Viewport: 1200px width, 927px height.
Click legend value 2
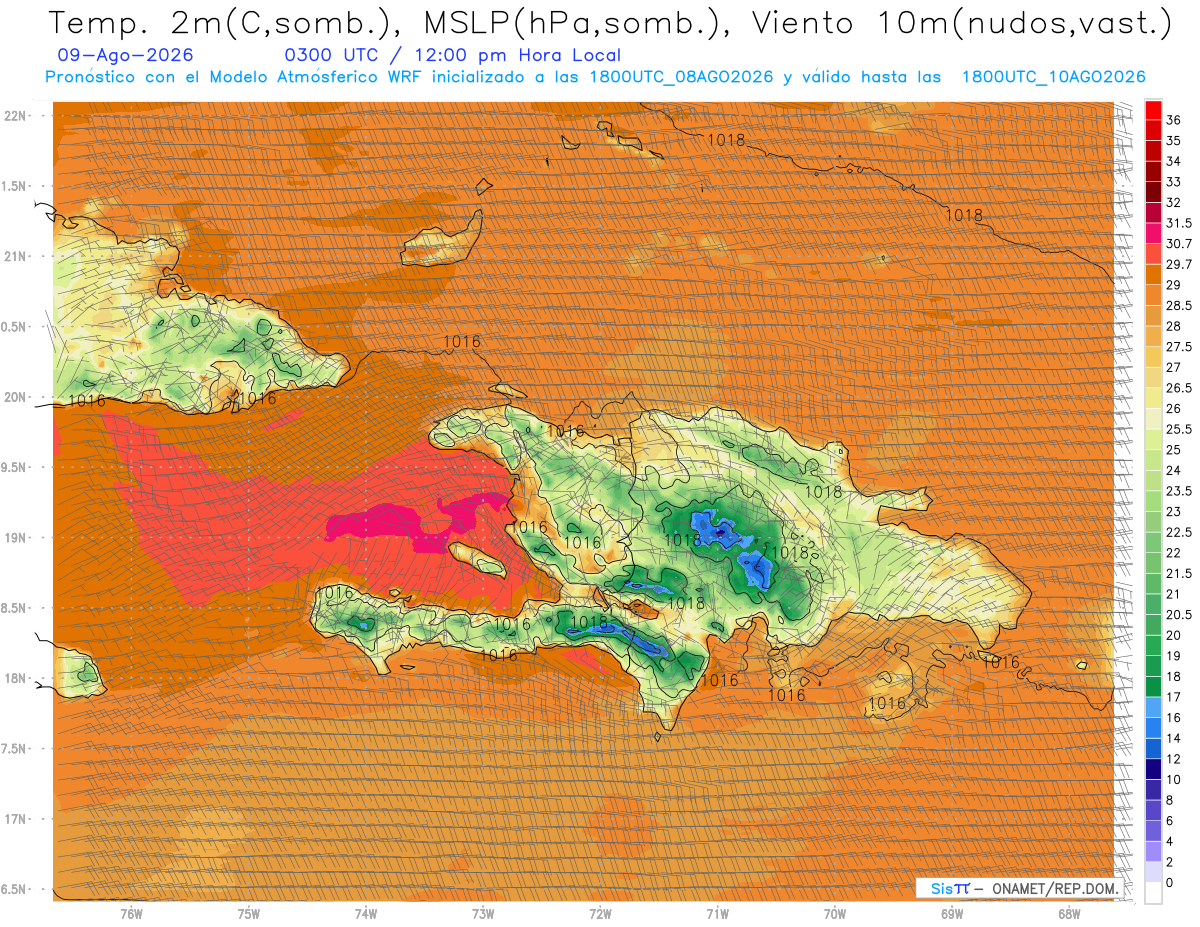click(1170, 862)
